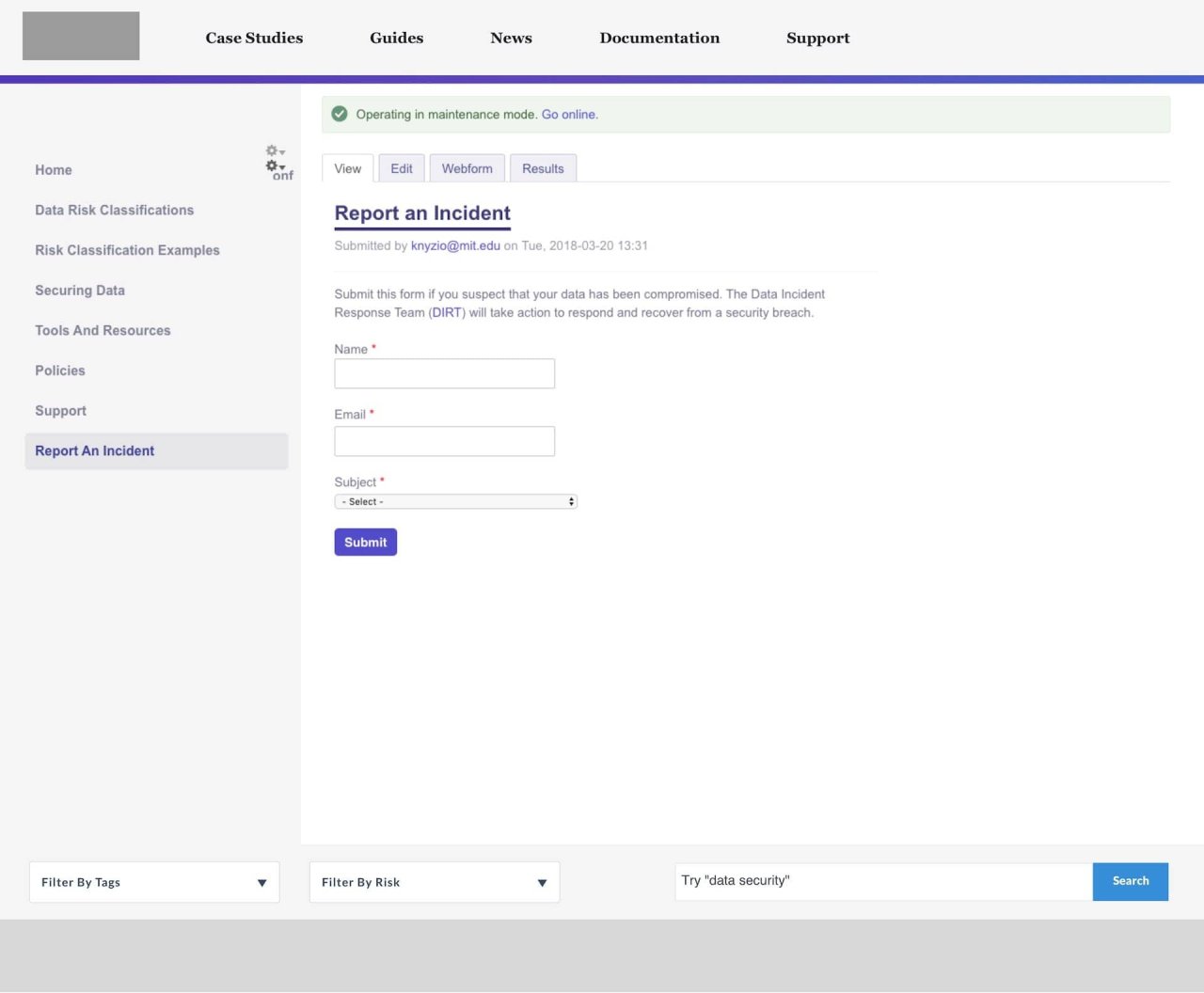Open the Case Studies menu item
This screenshot has width=1204, height=993.
254,39
